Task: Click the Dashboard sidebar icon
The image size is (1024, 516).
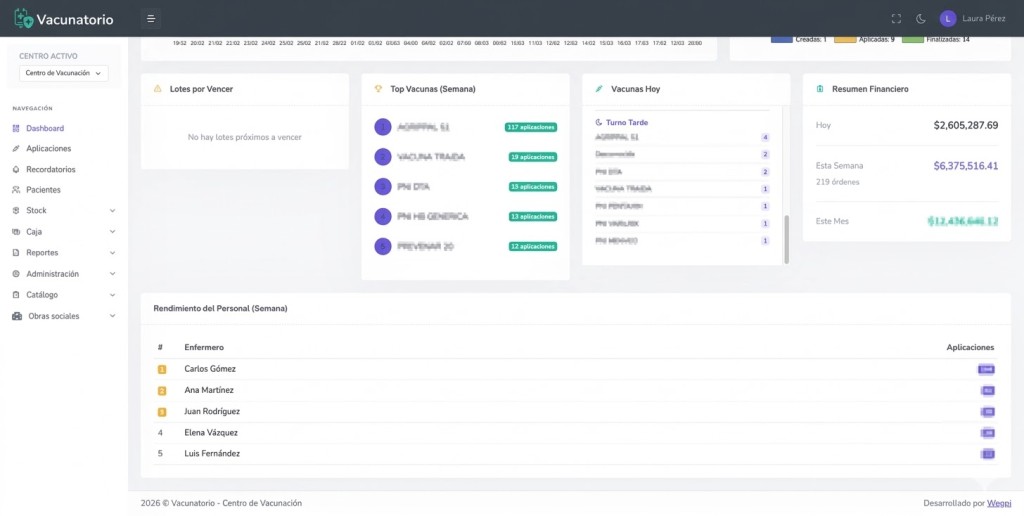Action: coord(16,129)
